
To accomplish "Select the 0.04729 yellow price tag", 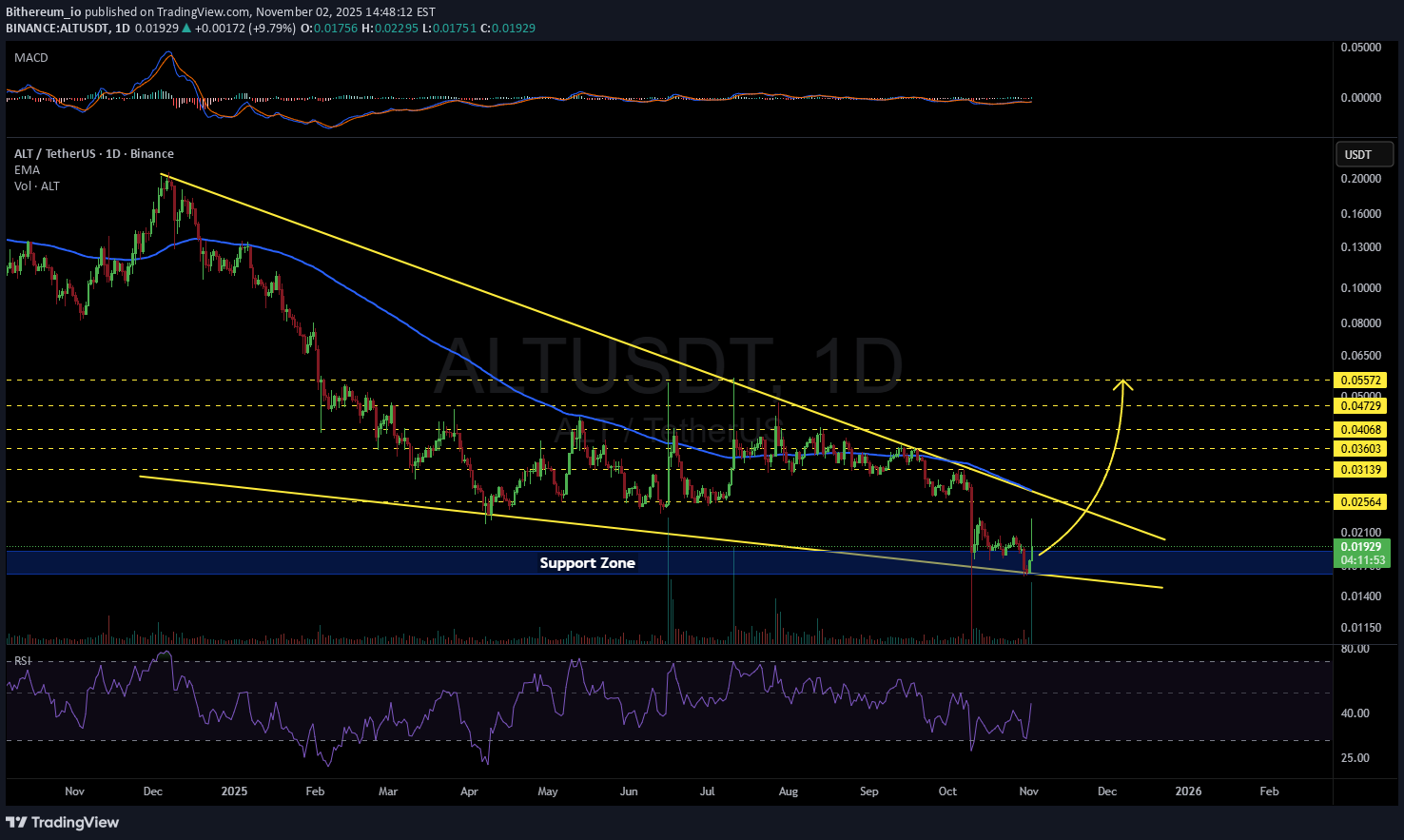I will coord(1362,406).
